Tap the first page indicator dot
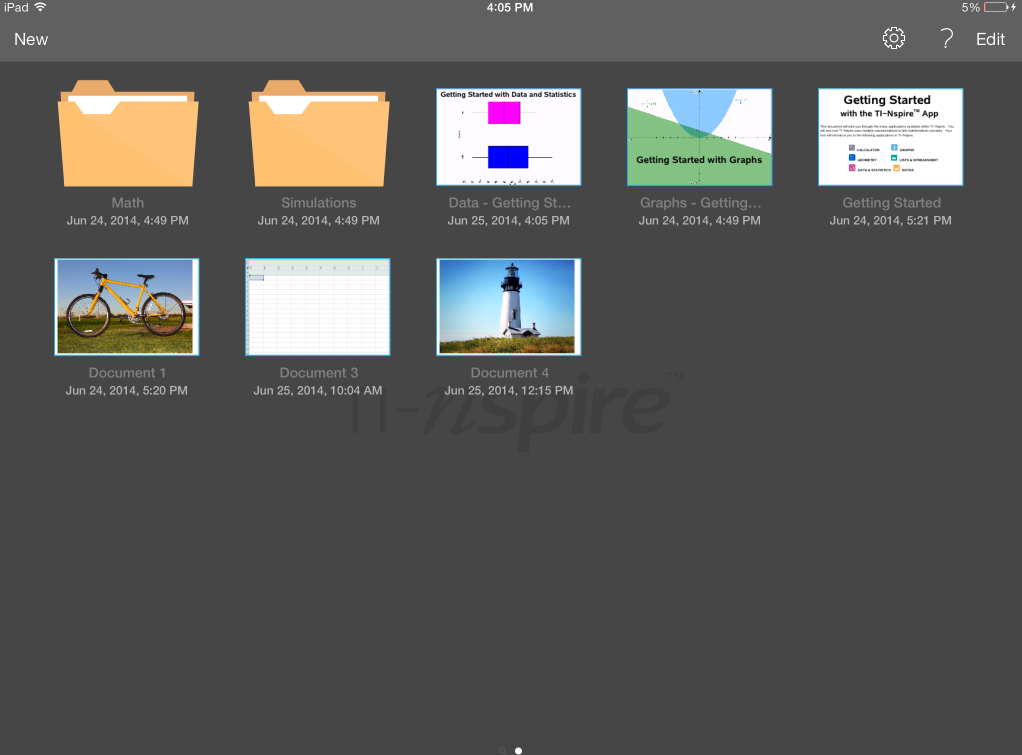 pyautogui.click(x=501, y=750)
